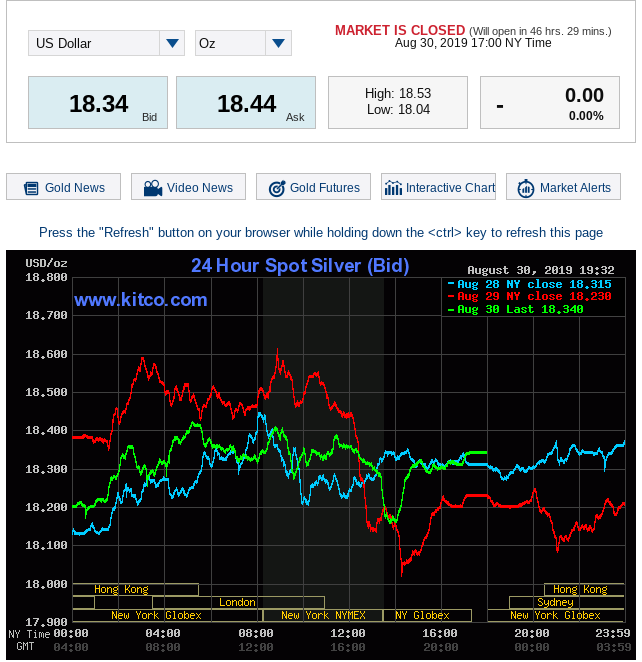This screenshot has width=642, height=662.
Task: Click the Interactive Chart bar graph icon
Action: coord(393,188)
